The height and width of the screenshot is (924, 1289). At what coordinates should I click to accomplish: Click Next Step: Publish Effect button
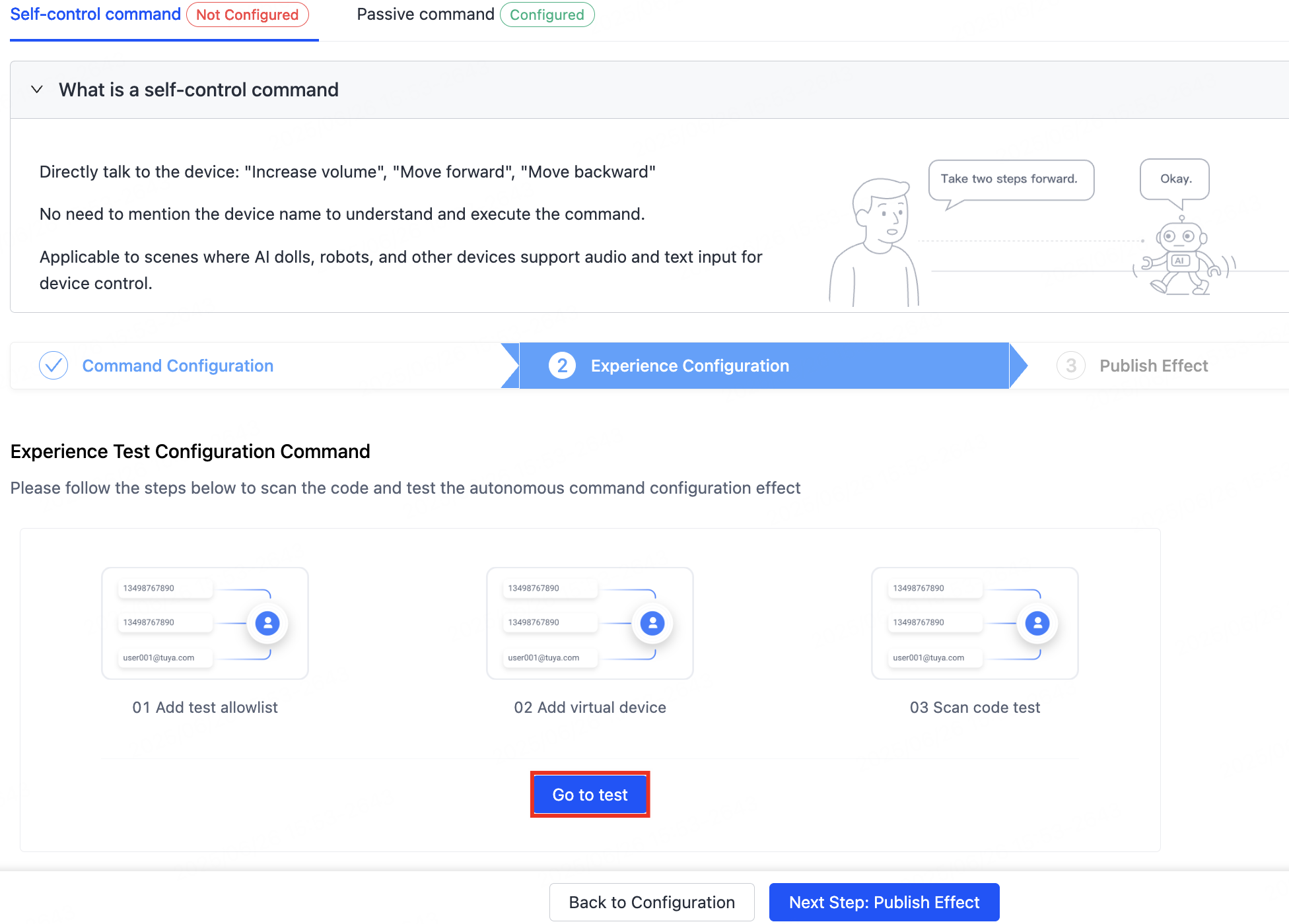884,902
